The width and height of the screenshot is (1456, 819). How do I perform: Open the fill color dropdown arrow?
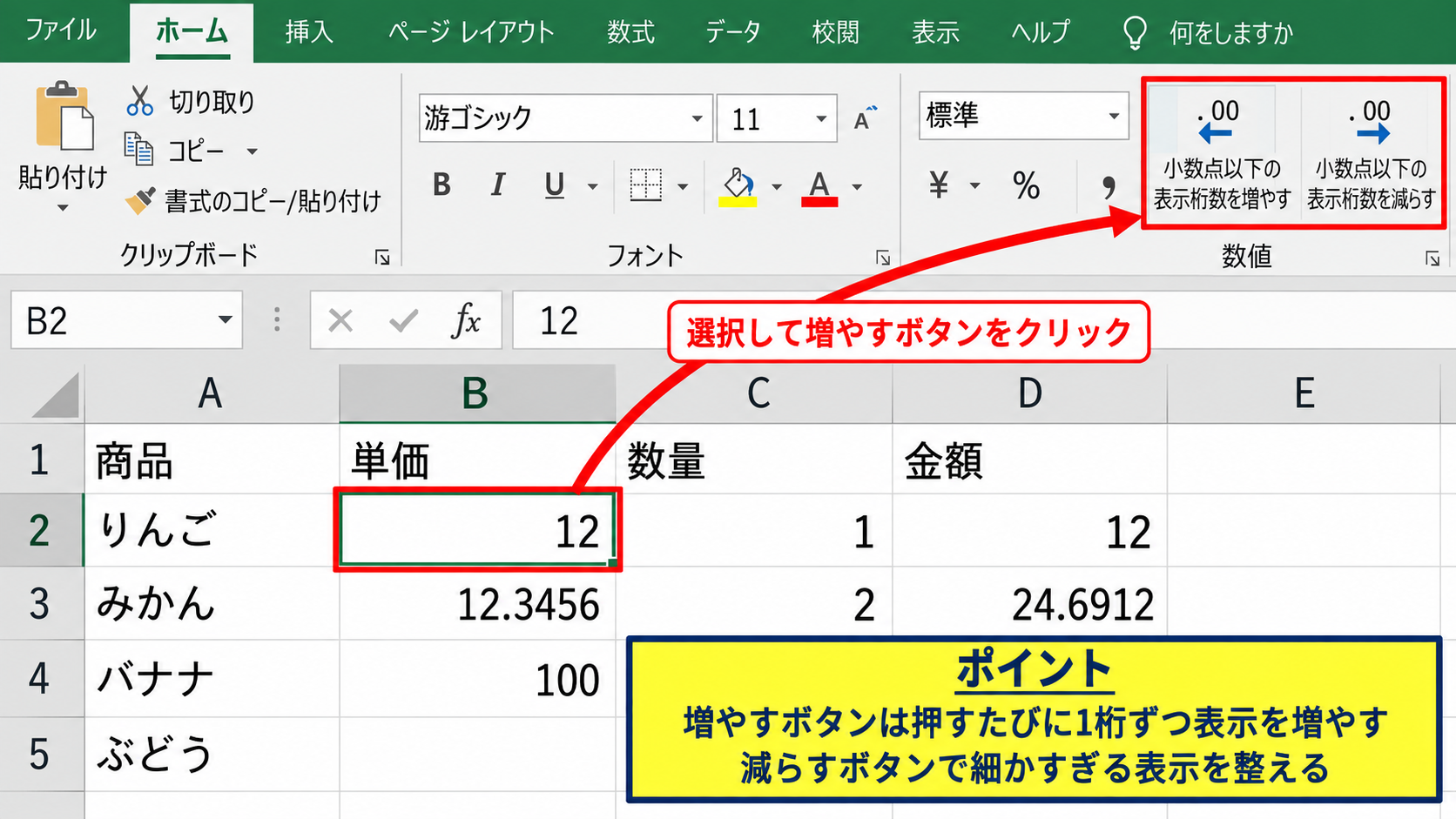coord(776,186)
